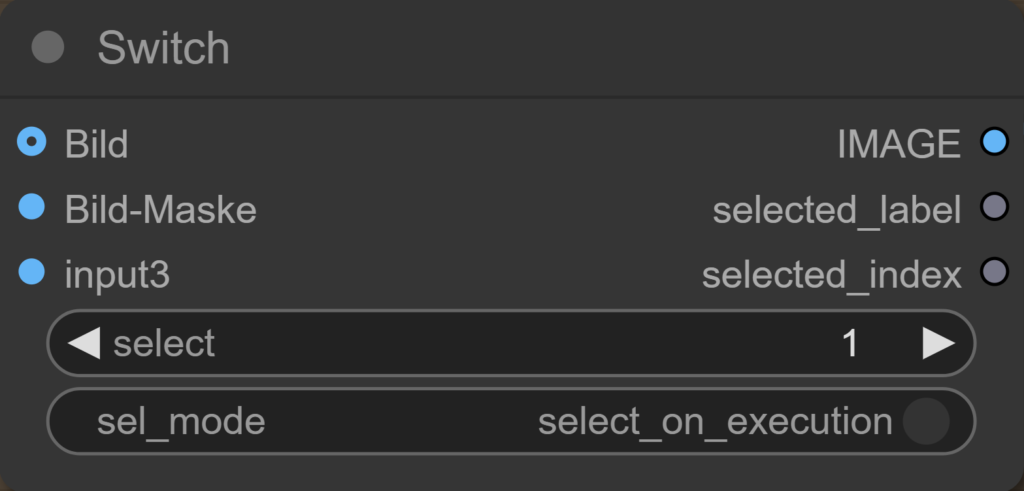Decrease select value with left arrow

point(84,343)
